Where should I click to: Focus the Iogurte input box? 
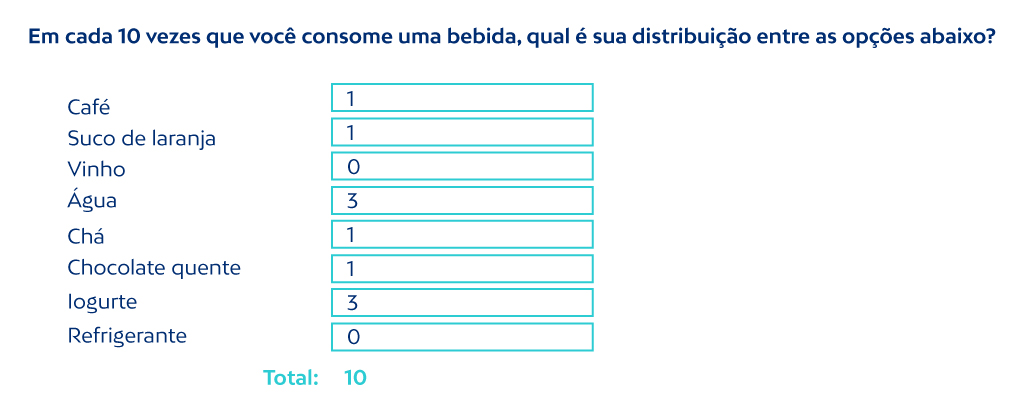coord(462,303)
